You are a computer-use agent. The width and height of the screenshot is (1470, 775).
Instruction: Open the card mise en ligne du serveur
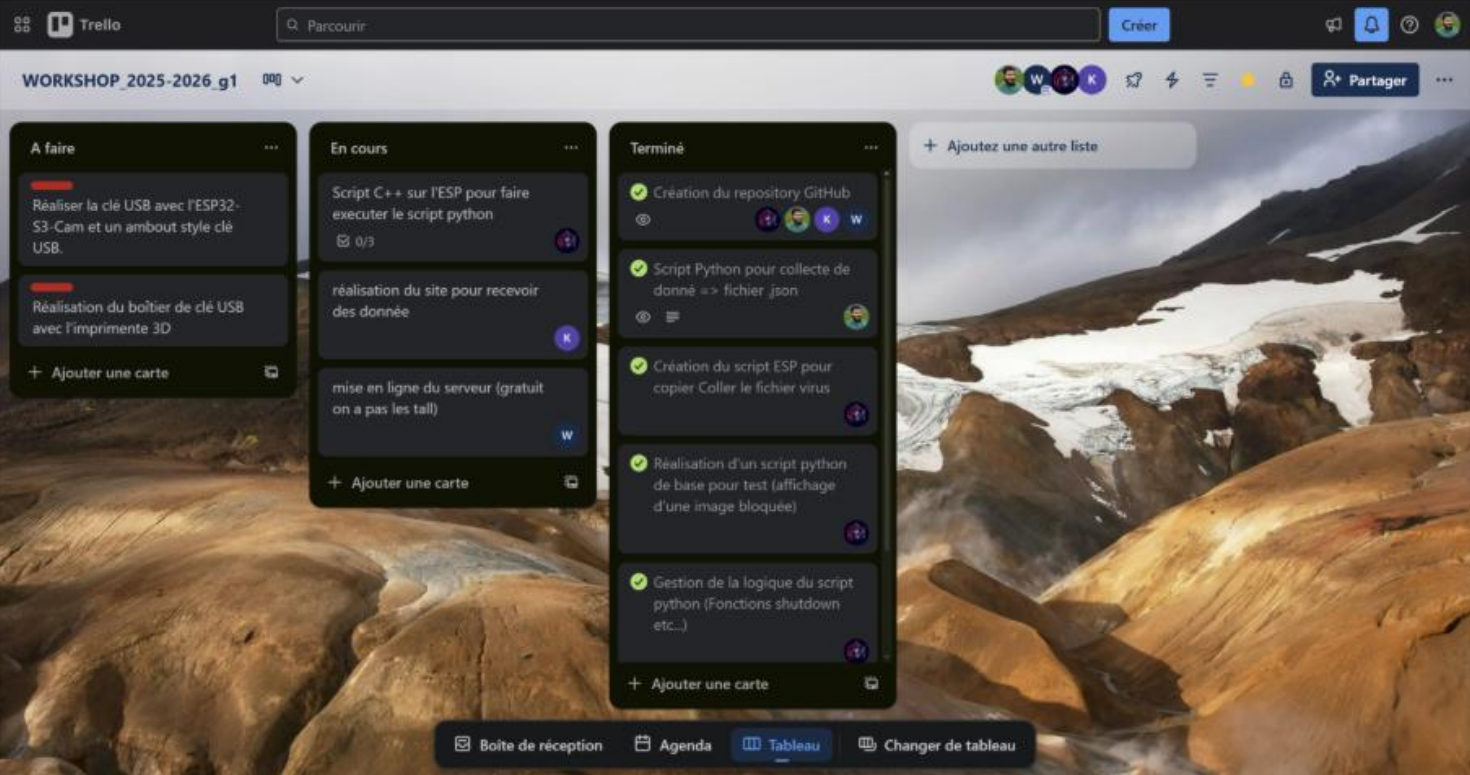(453, 412)
